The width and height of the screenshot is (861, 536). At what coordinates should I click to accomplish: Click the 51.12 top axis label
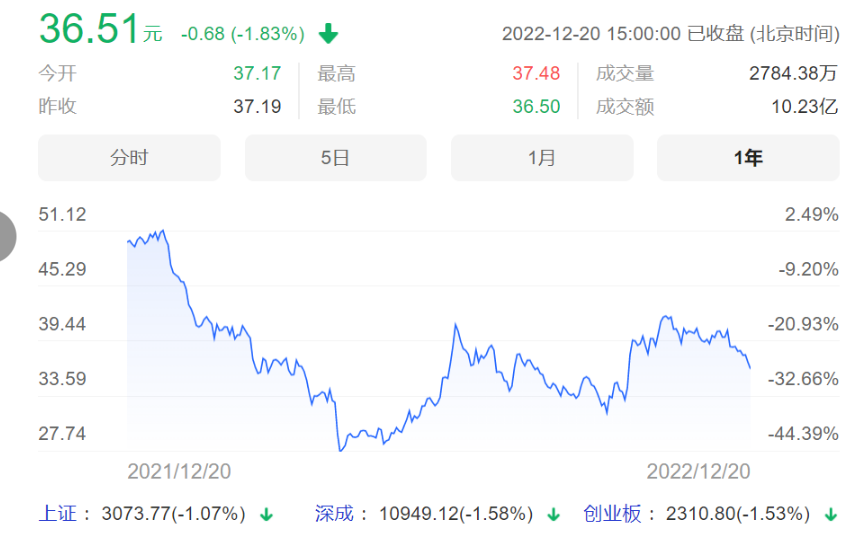click(62, 214)
